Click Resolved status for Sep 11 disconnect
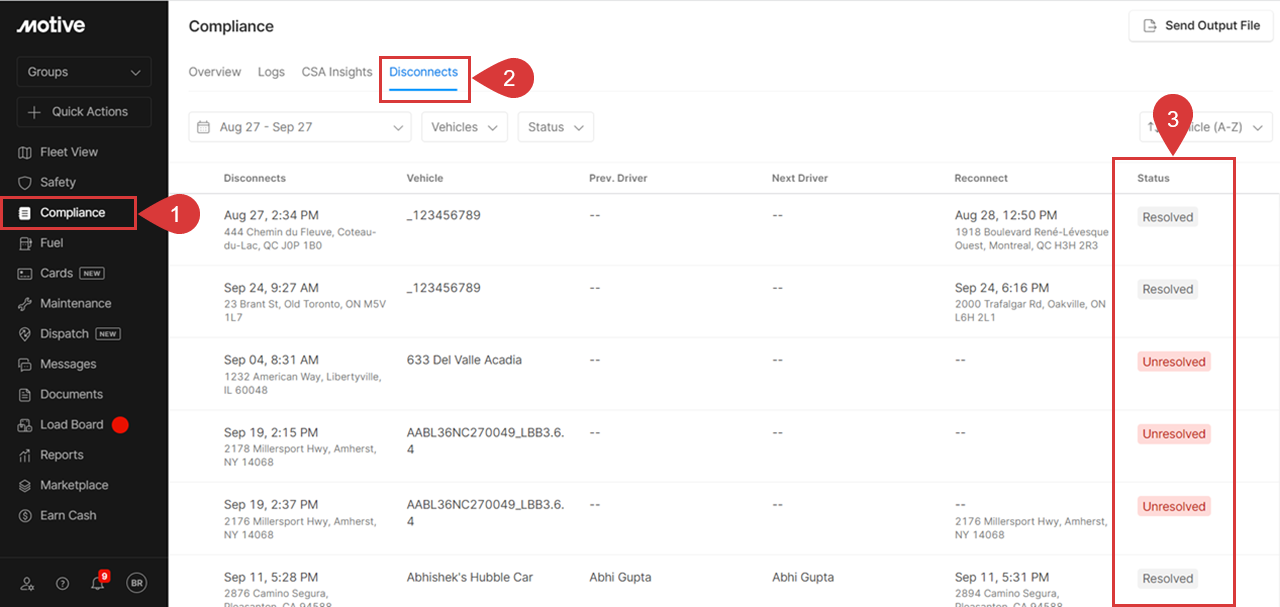Screen dimensions: 1280x607 (x=1168, y=579)
